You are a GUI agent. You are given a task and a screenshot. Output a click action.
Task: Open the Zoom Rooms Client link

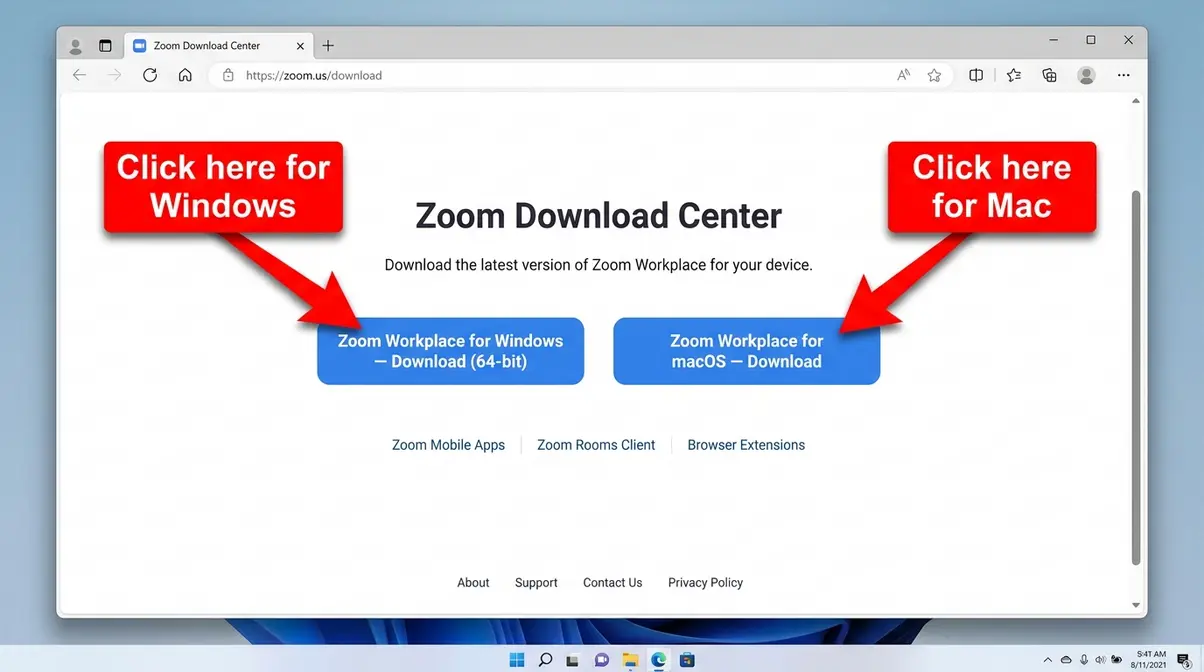tap(596, 445)
